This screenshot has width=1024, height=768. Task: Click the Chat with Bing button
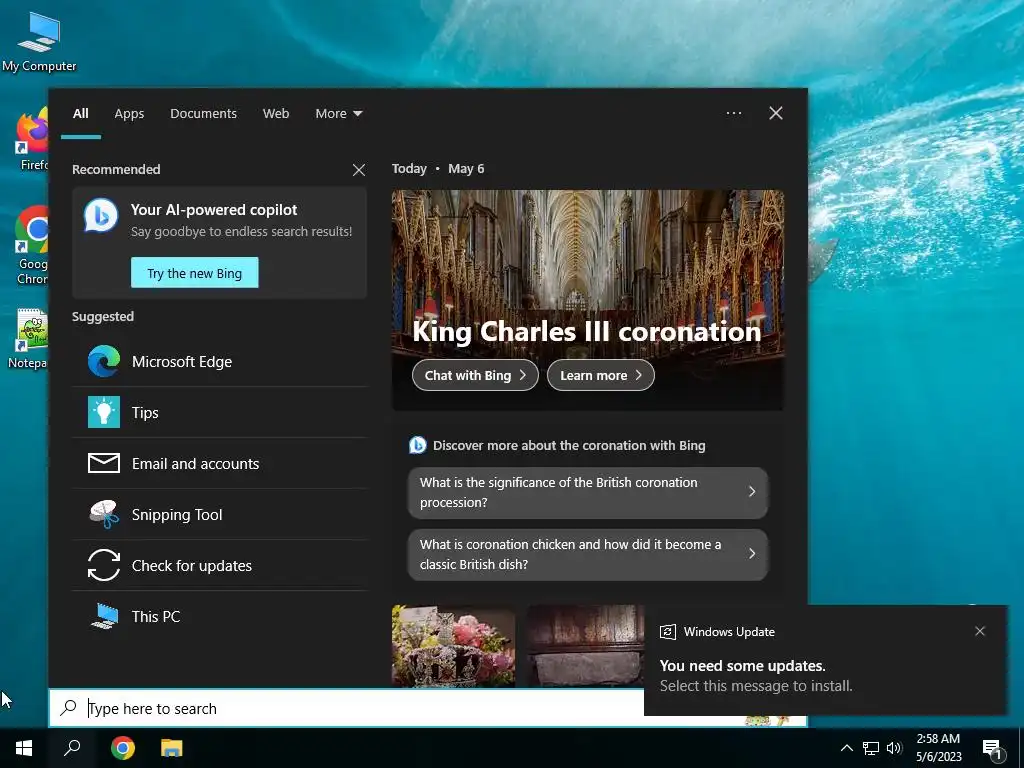pyautogui.click(x=475, y=376)
